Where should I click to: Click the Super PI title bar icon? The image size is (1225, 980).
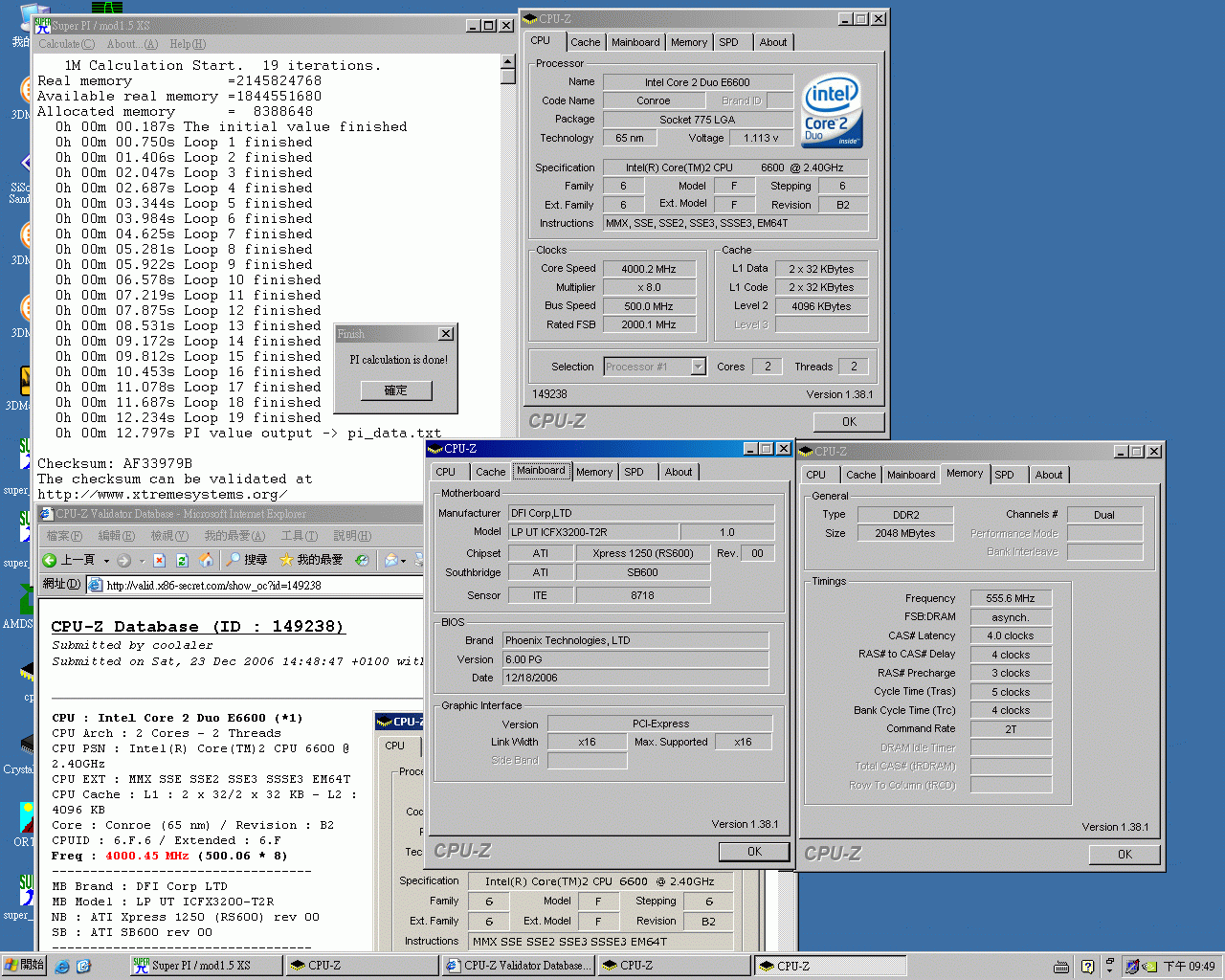[x=43, y=26]
